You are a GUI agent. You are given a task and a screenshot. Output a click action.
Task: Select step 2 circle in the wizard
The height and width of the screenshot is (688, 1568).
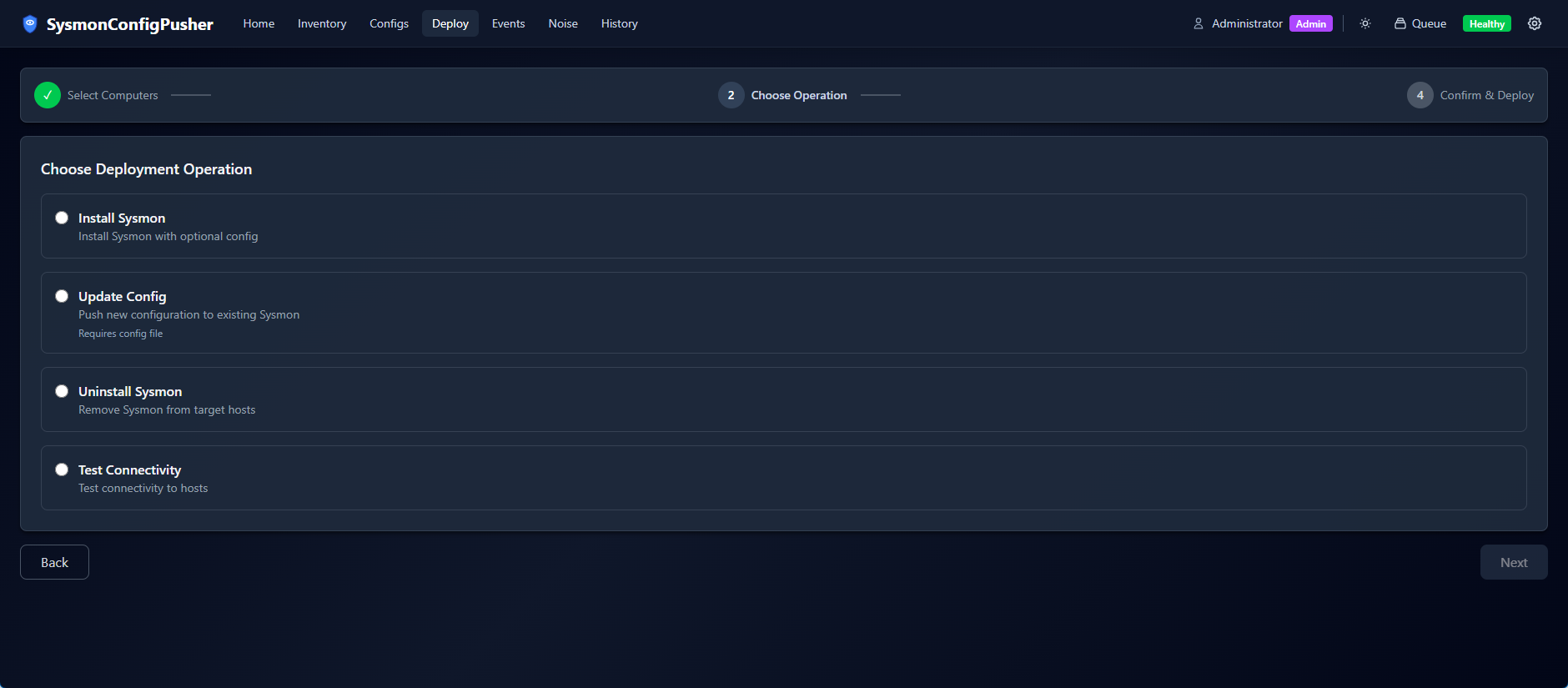[731, 95]
